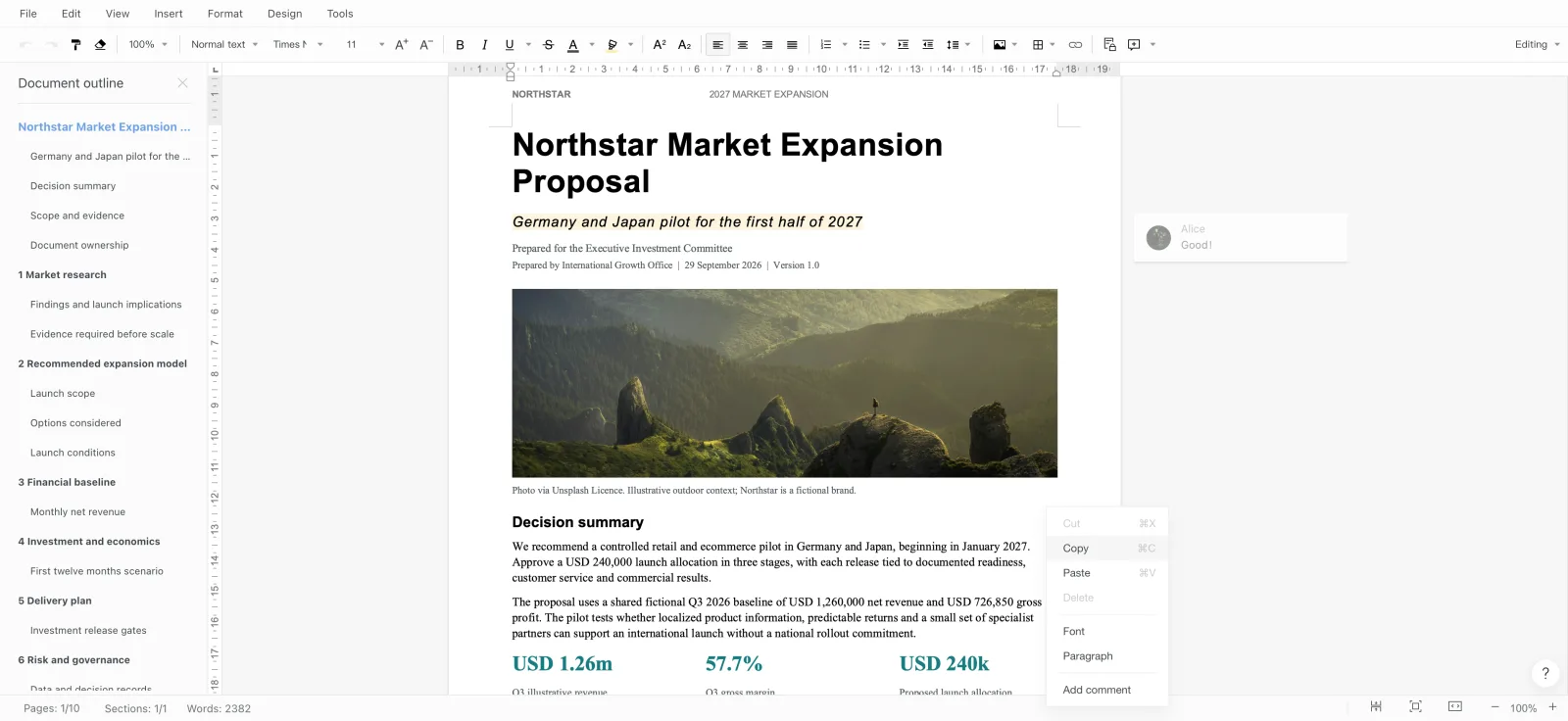The width and height of the screenshot is (1568, 721).
Task: Choose Add comment from the context menu
Action: 1107,690
